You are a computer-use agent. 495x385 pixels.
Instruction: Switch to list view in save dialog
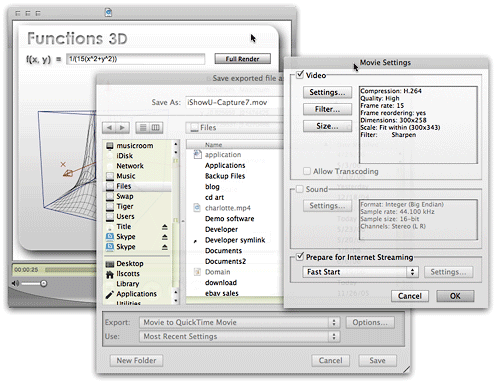point(143,128)
